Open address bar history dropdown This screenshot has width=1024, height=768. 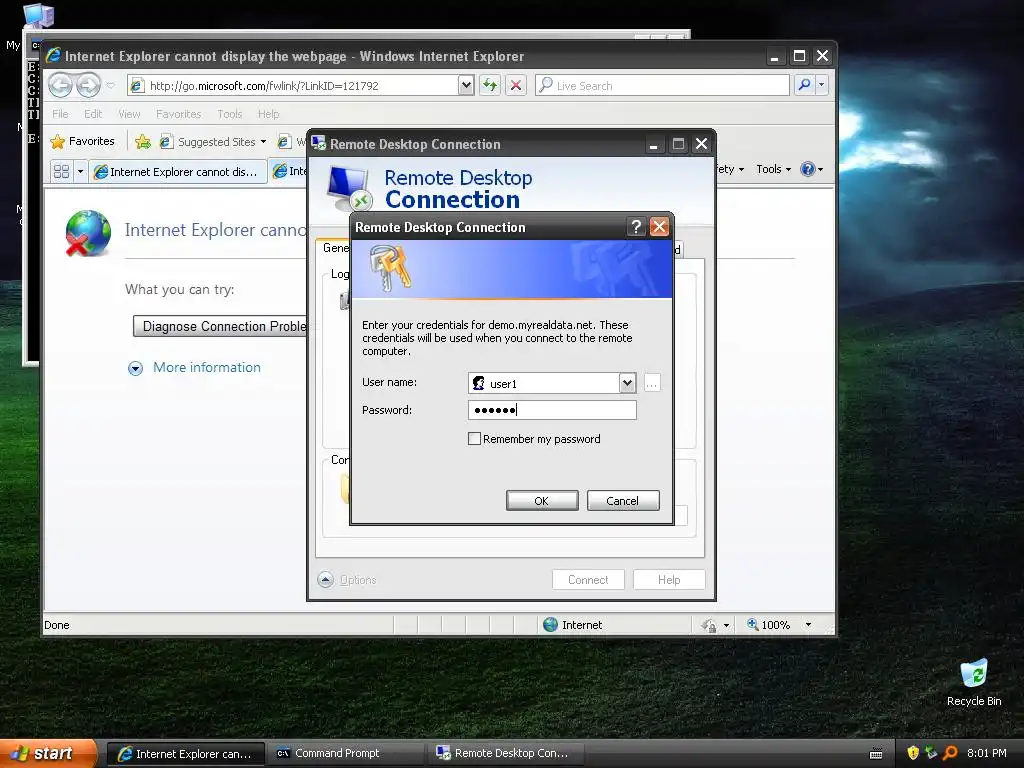click(x=466, y=86)
